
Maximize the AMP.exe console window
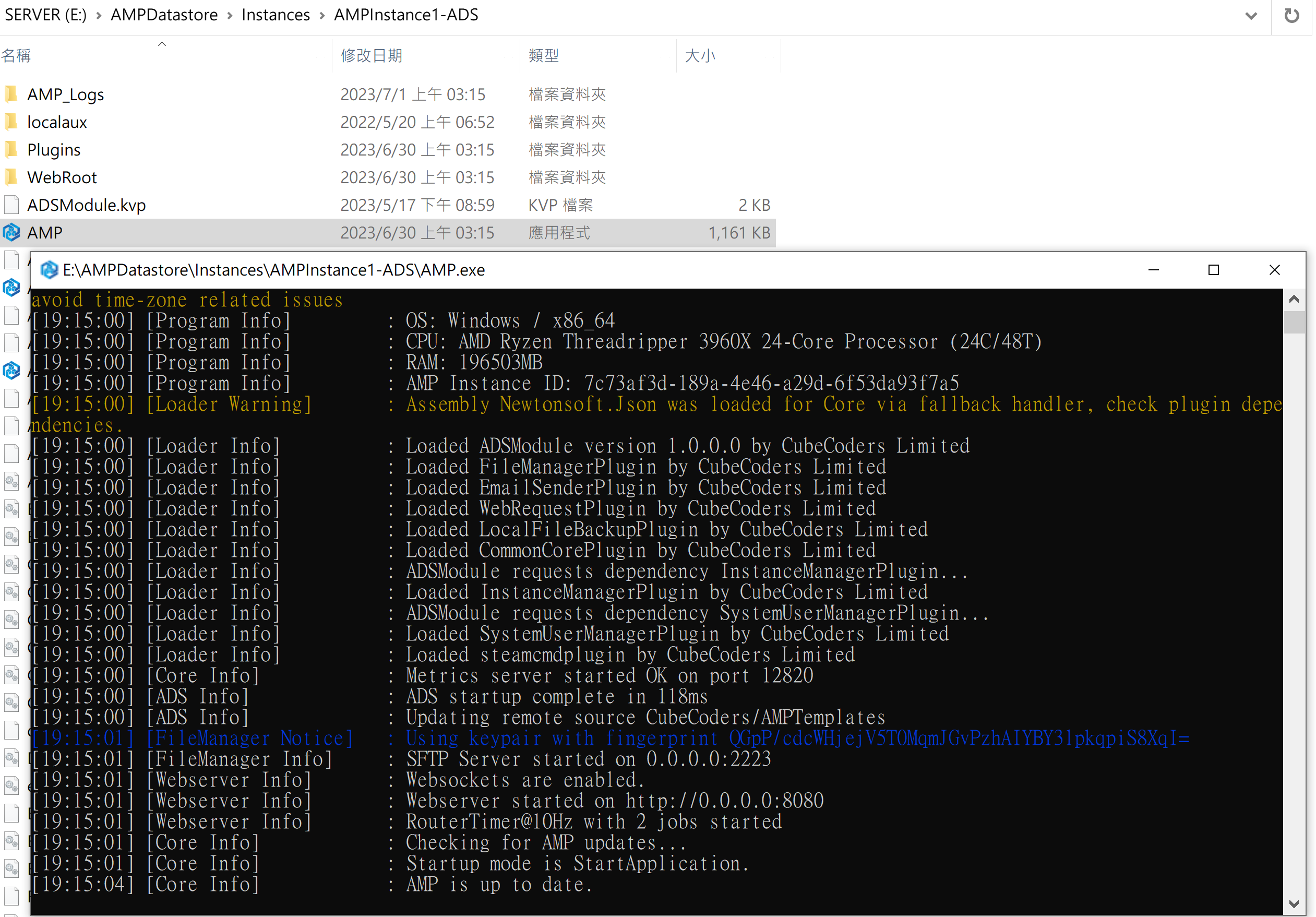pyautogui.click(x=1213, y=269)
